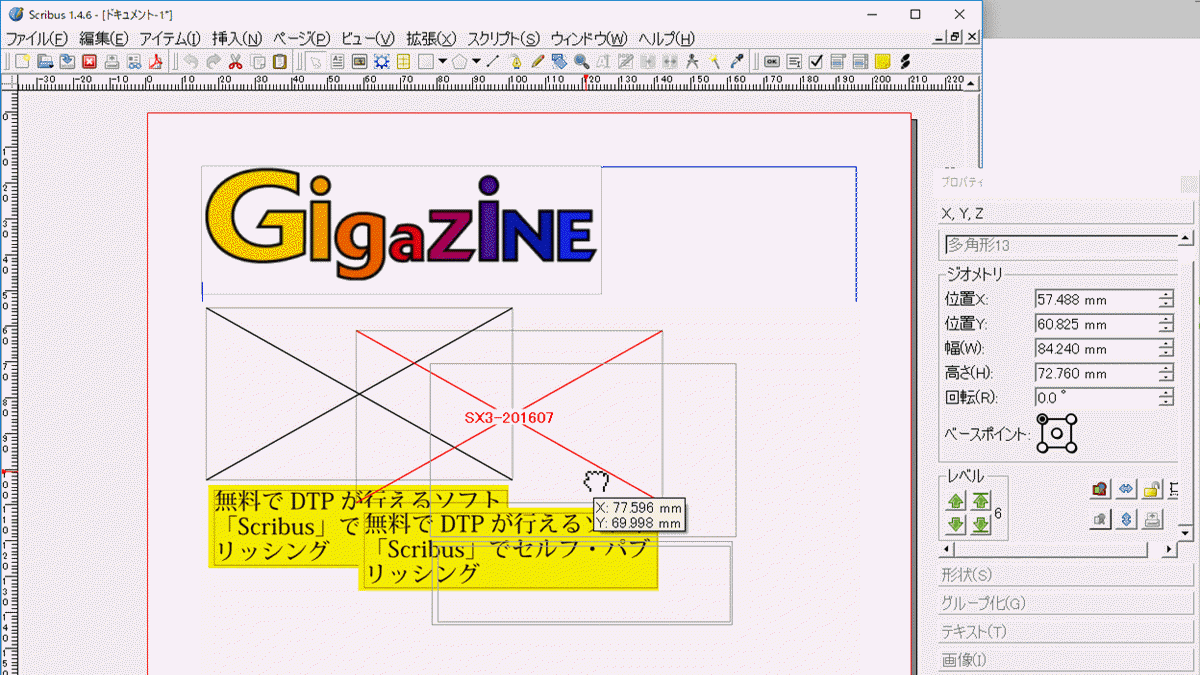The width and height of the screenshot is (1200, 675).
Task: Insert a PDF push button (OK icon)
Action: point(772,61)
